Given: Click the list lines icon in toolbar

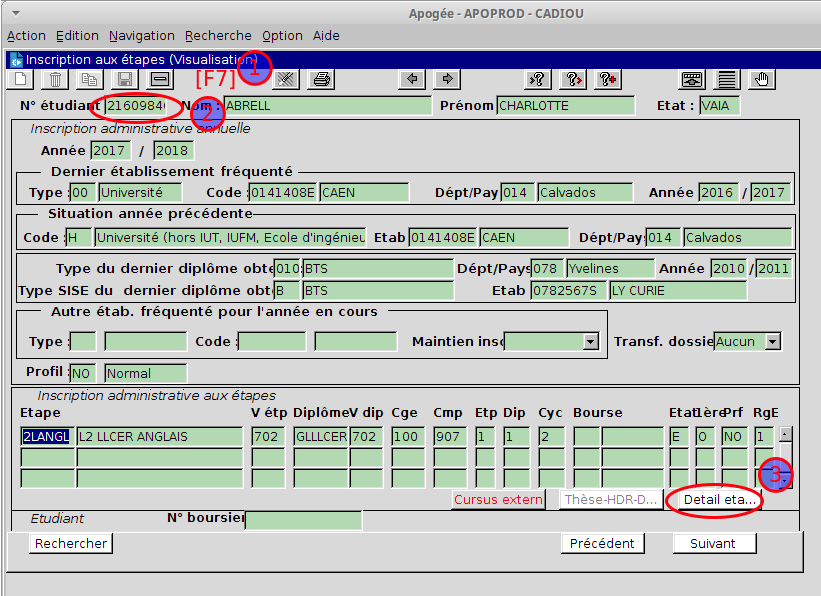Looking at the screenshot, I should point(727,79).
